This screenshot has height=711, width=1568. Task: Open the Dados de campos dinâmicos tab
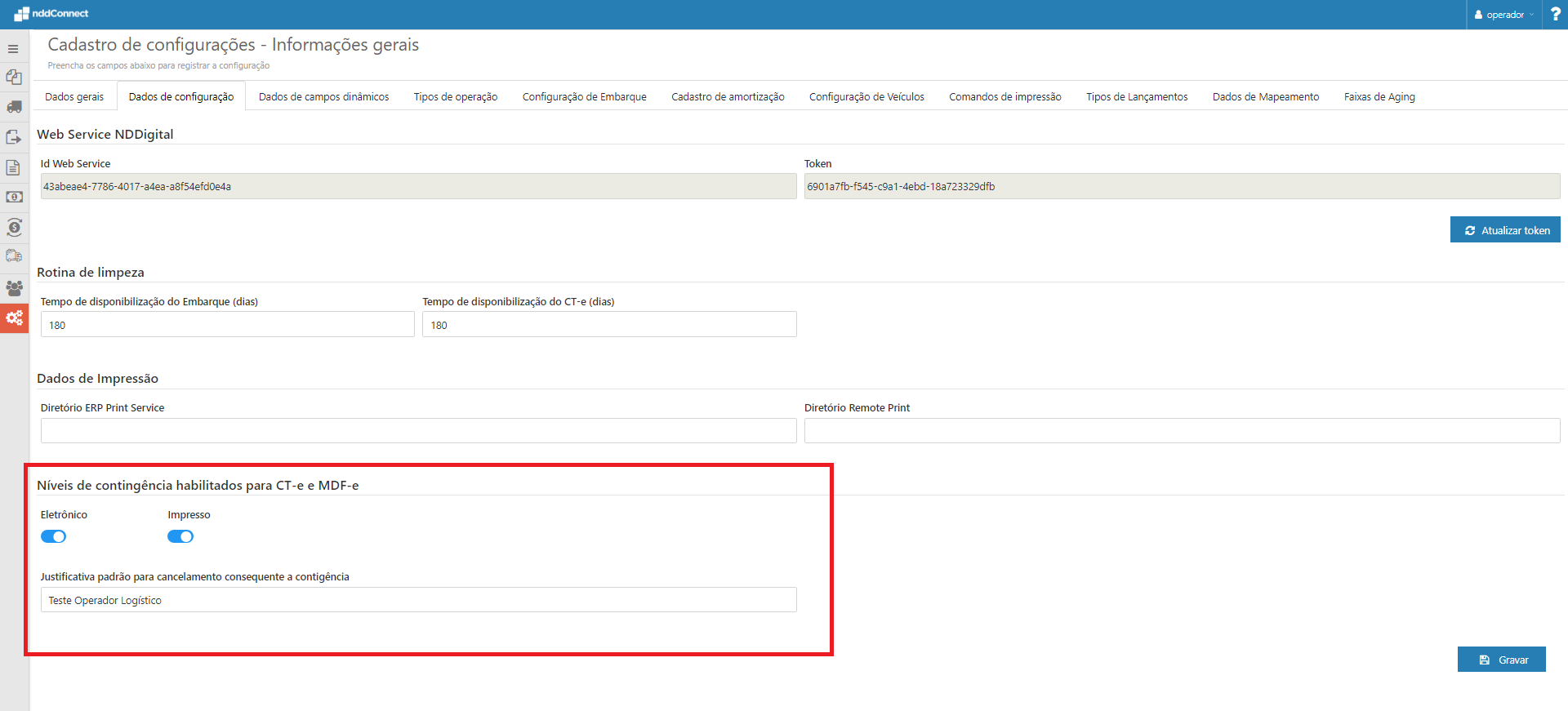pos(324,96)
